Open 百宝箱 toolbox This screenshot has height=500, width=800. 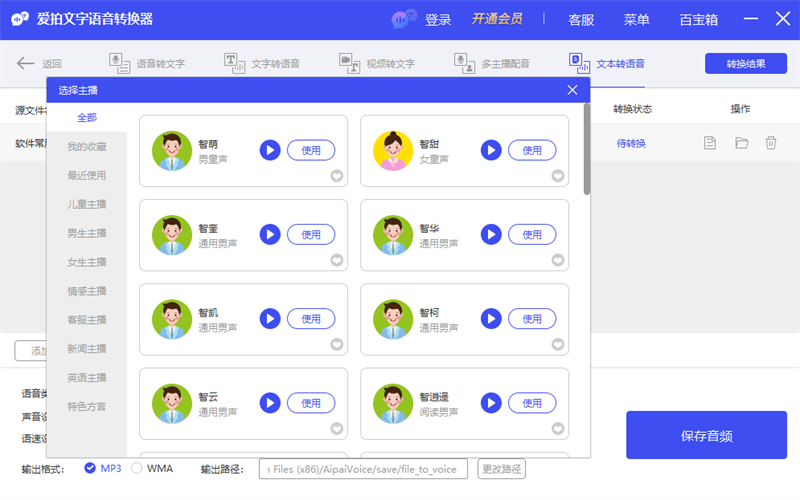coord(698,20)
